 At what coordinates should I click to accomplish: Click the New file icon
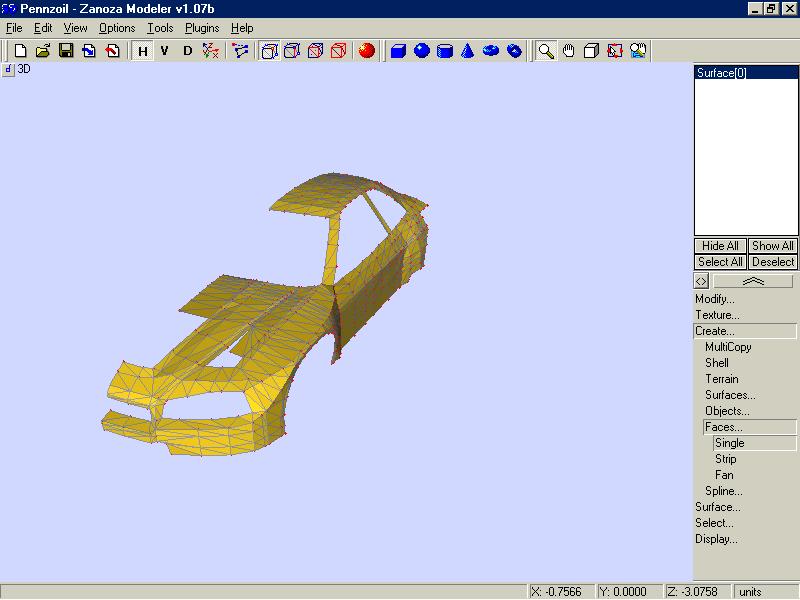20,51
